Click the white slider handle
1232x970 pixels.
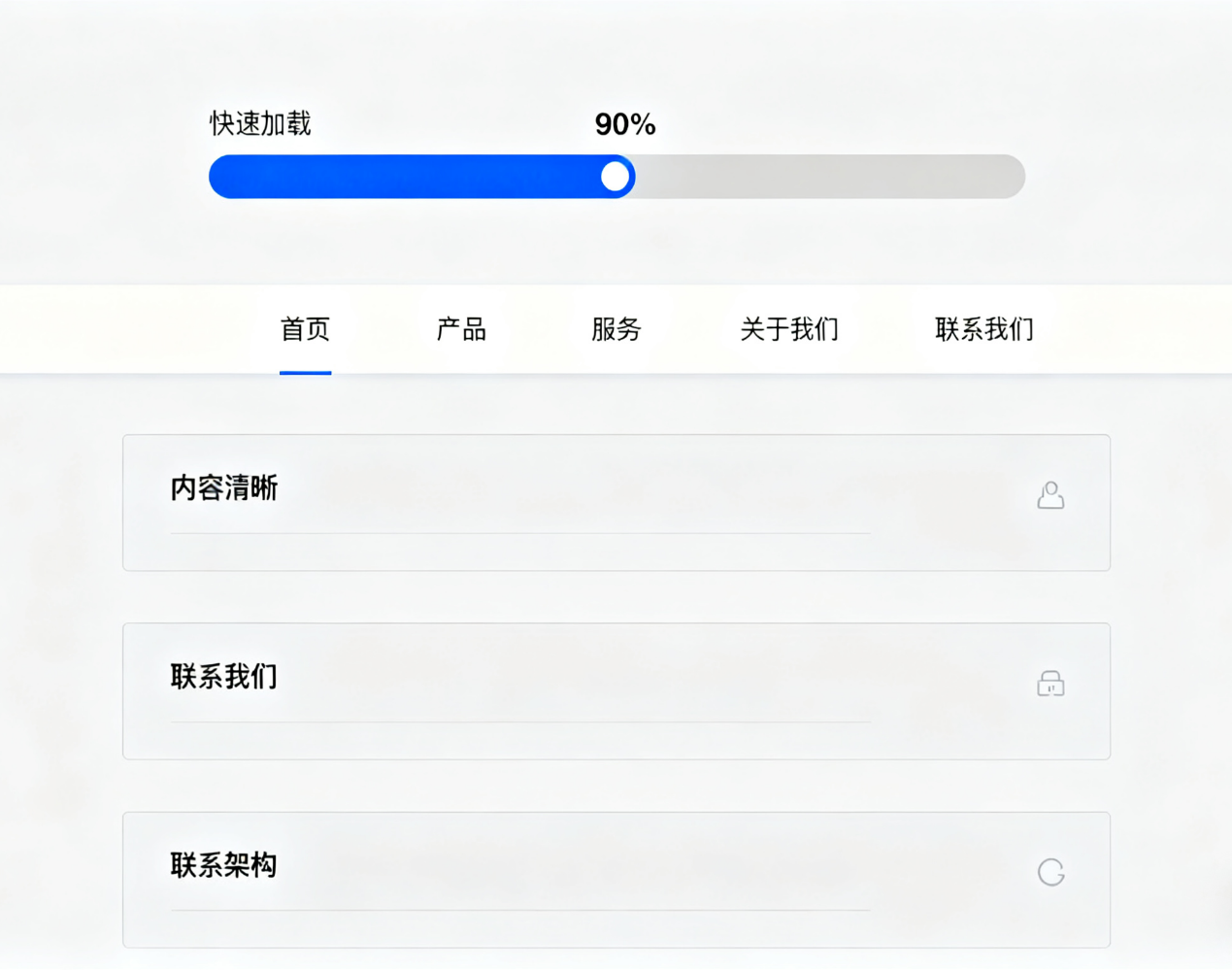coord(615,177)
